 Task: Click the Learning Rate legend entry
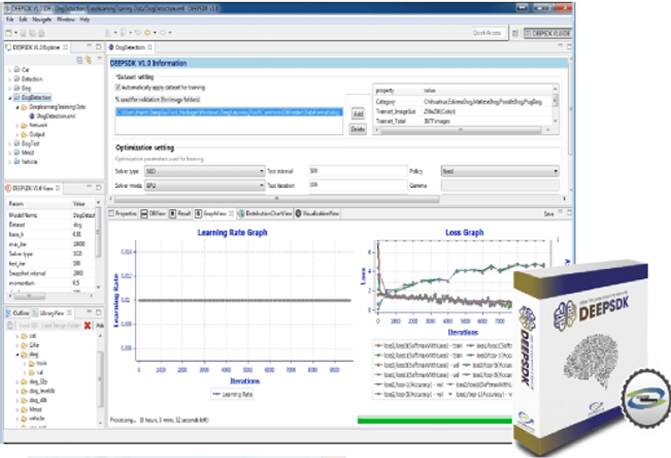click(x=232, y=394)
